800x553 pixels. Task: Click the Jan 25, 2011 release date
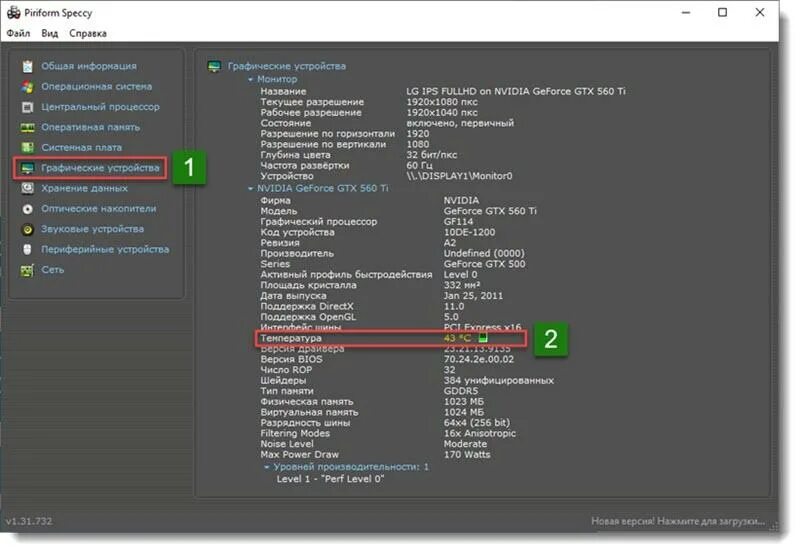click(x=473, y=296)
